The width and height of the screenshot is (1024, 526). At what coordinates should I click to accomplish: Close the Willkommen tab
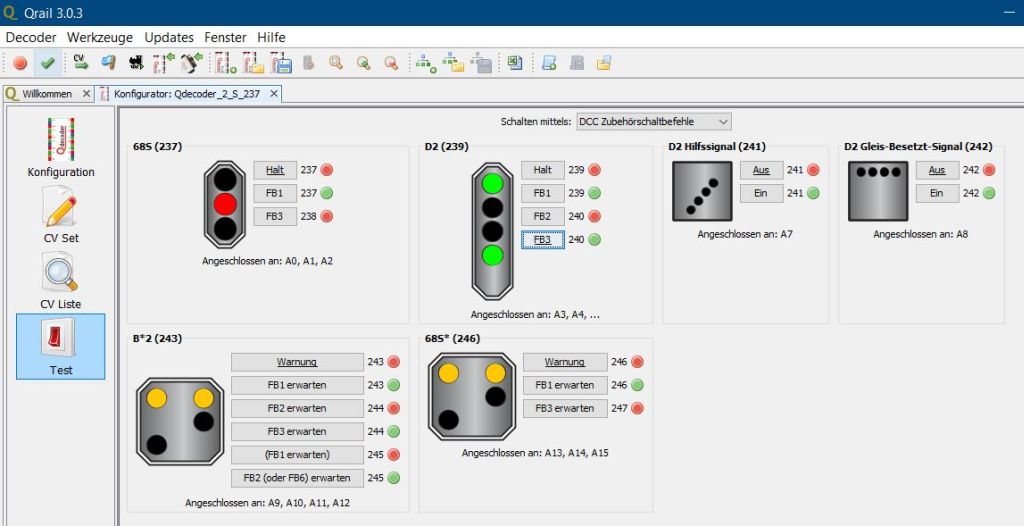86,94
